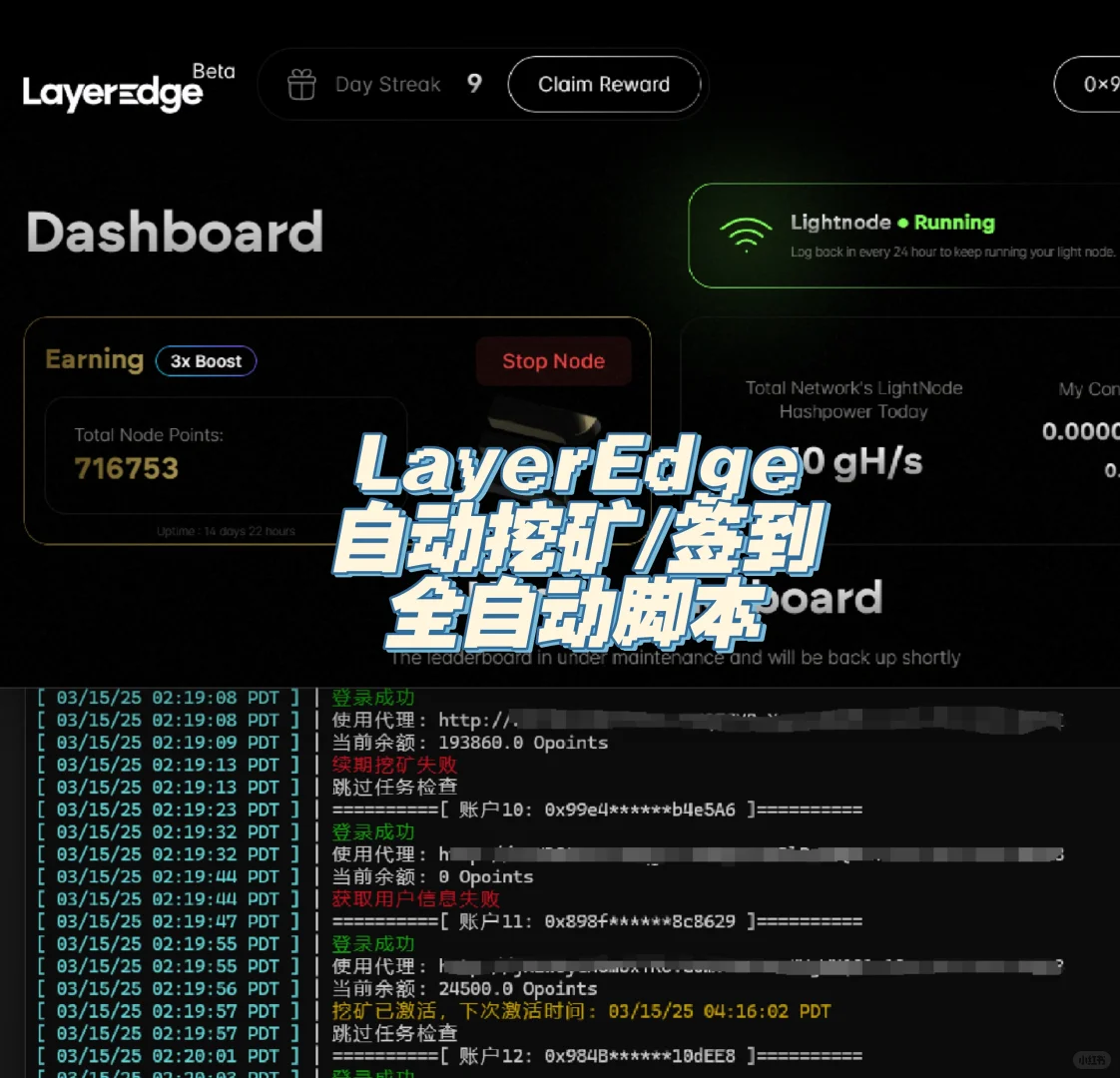The width and height of the screenshot is (1120, 1078).
Task: Click the gift icon beside Day Streak
Action: 300,84
